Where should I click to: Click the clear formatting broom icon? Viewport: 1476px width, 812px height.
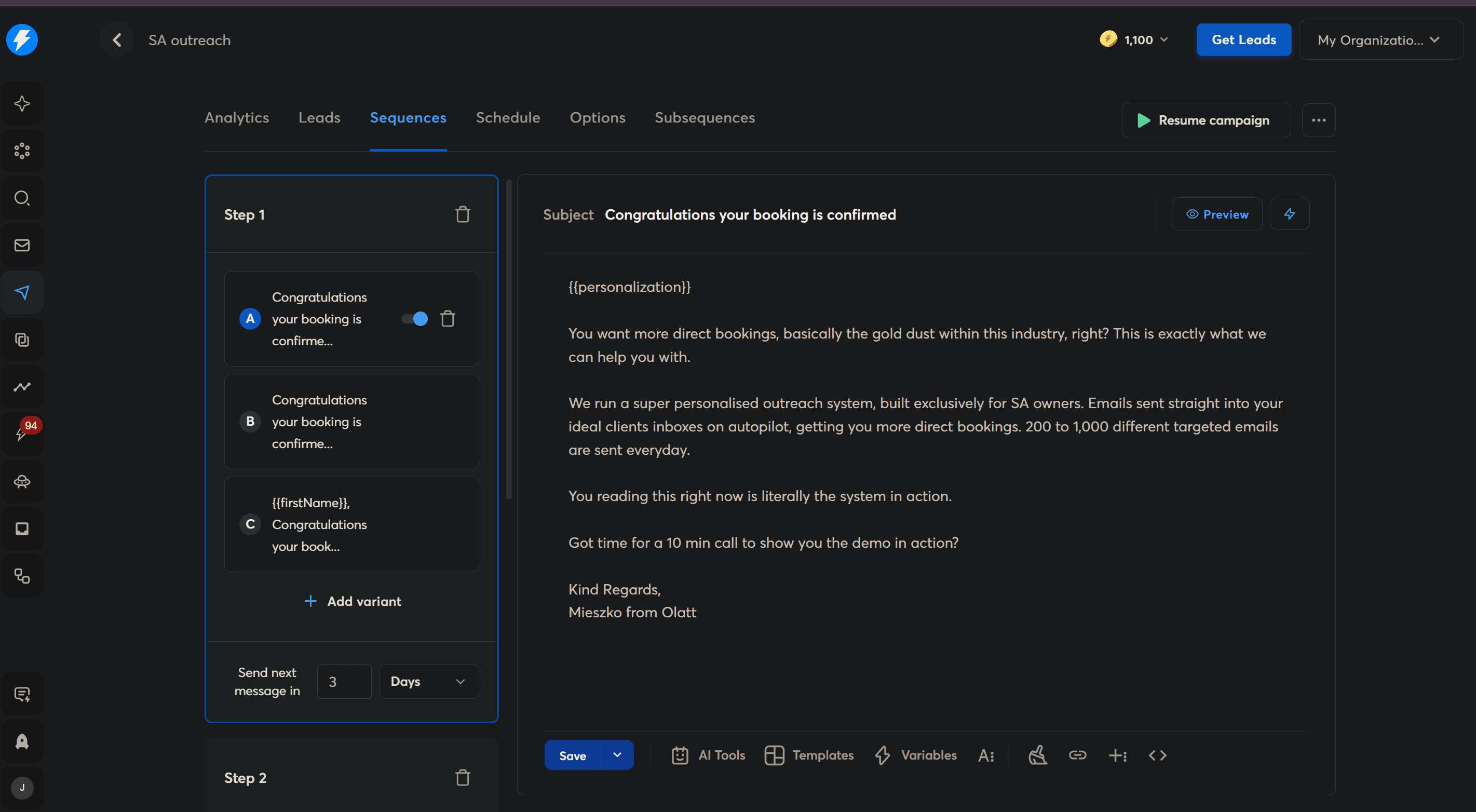(1038, 755)
